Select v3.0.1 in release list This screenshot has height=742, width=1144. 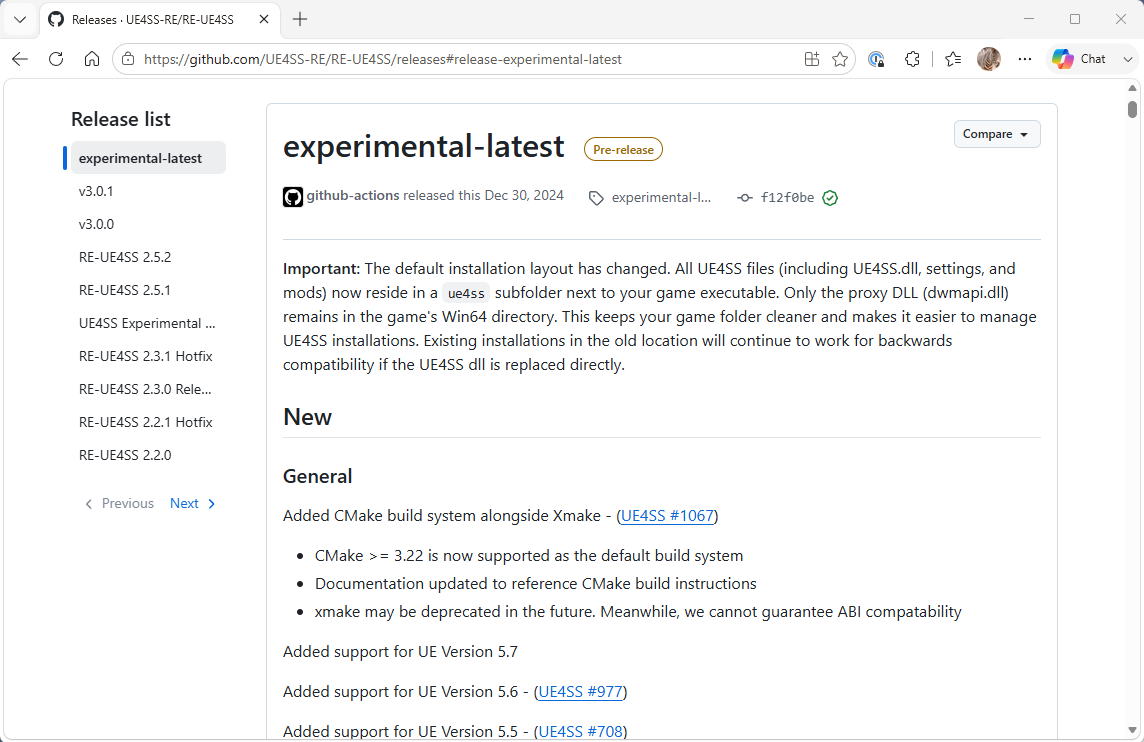[96, 191]
